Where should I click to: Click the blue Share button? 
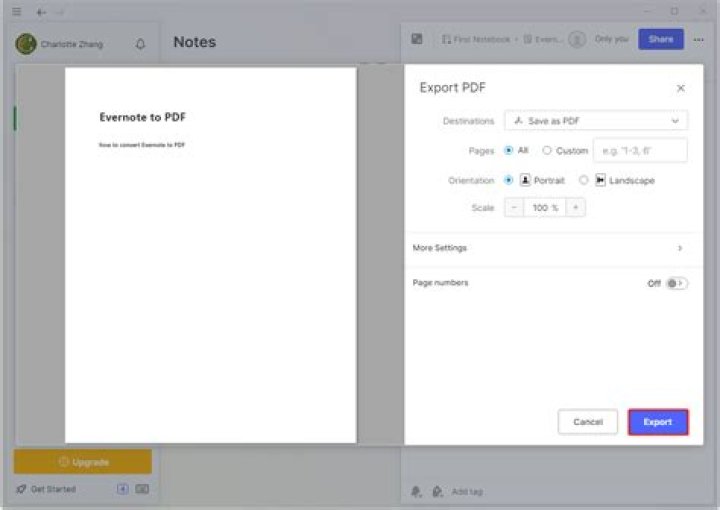point(661,39)
